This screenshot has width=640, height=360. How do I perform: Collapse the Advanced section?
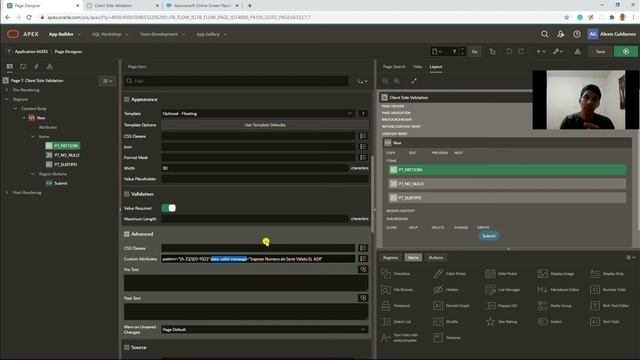click(127, 234)
